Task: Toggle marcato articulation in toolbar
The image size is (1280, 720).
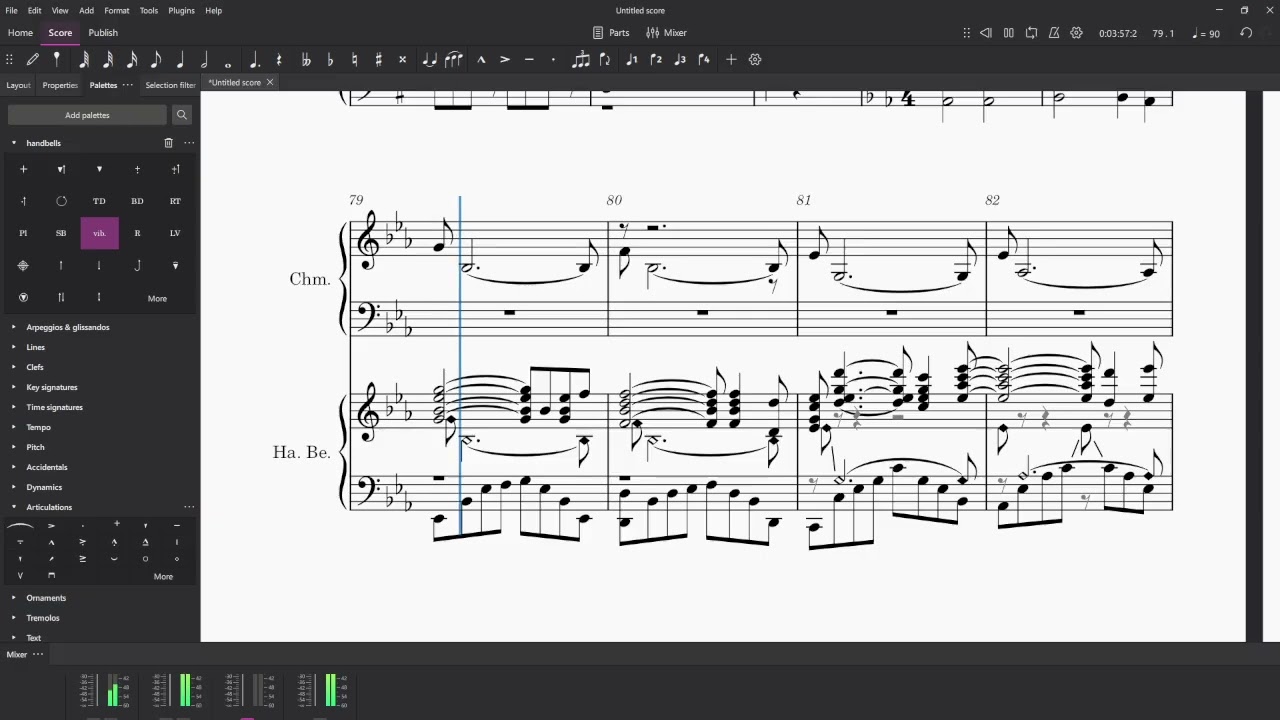Action: (x=481, y=60)
